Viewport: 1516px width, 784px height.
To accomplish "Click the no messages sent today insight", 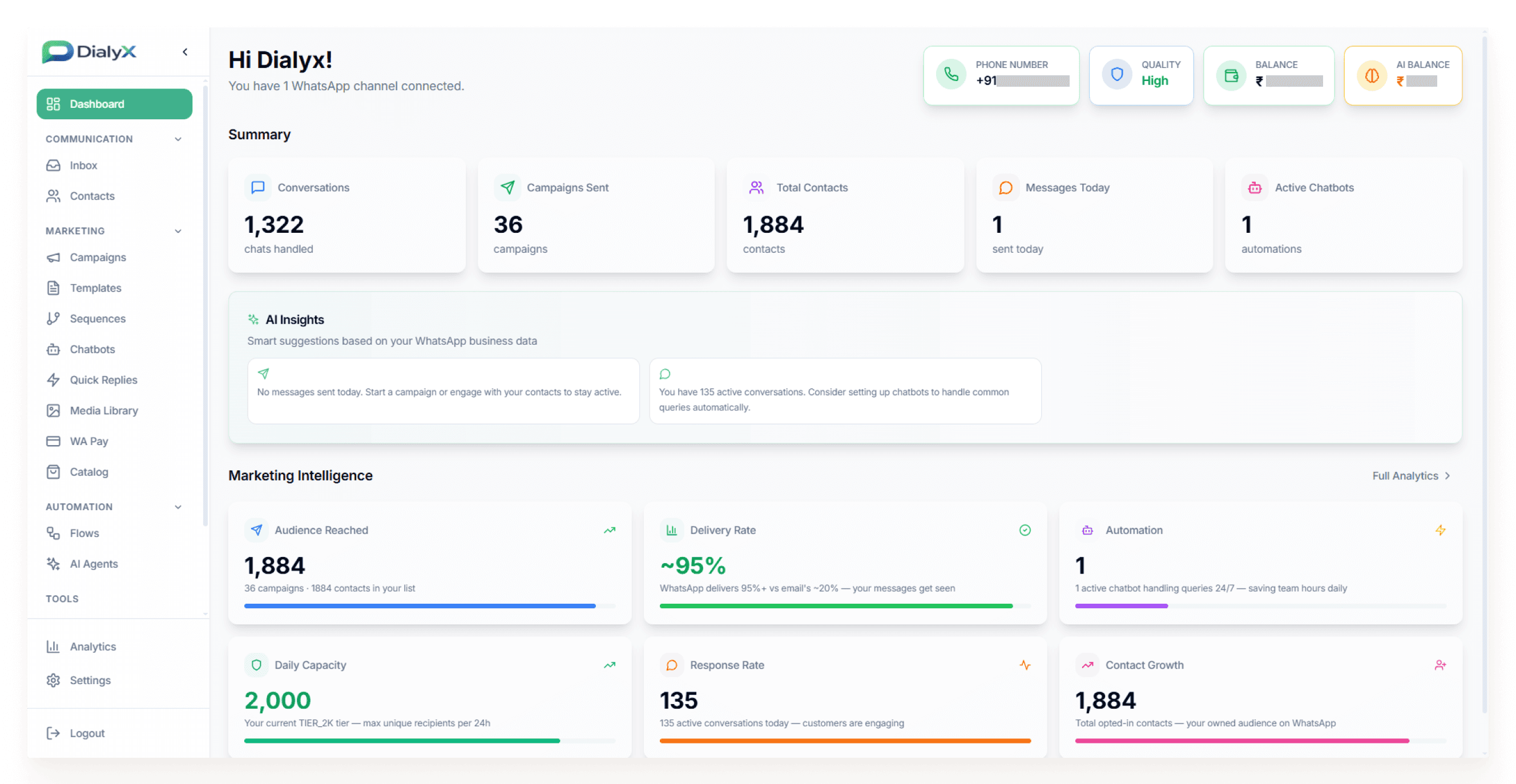I will coord(443,391).
